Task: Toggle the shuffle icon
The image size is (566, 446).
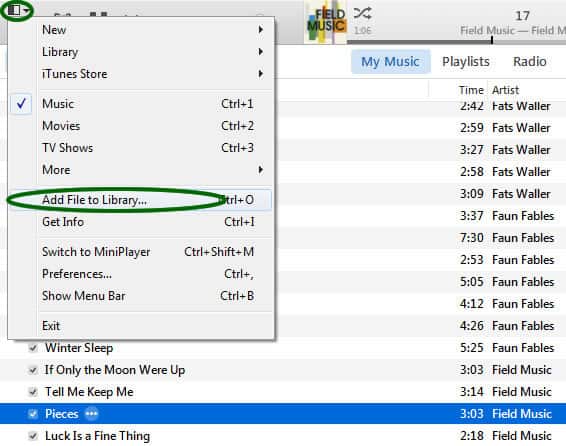Action: click(362, 14)
